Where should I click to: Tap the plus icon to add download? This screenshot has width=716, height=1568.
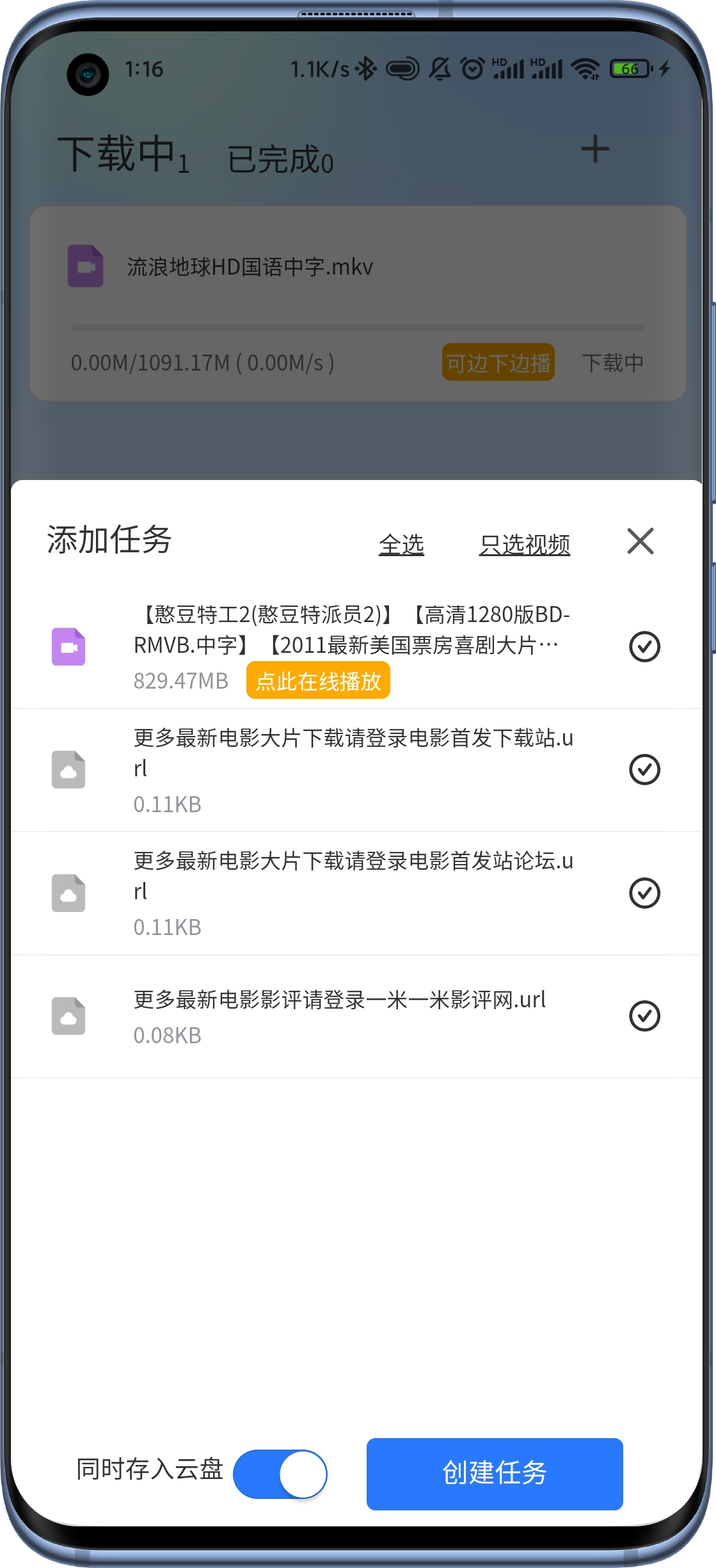pos(595,149)
